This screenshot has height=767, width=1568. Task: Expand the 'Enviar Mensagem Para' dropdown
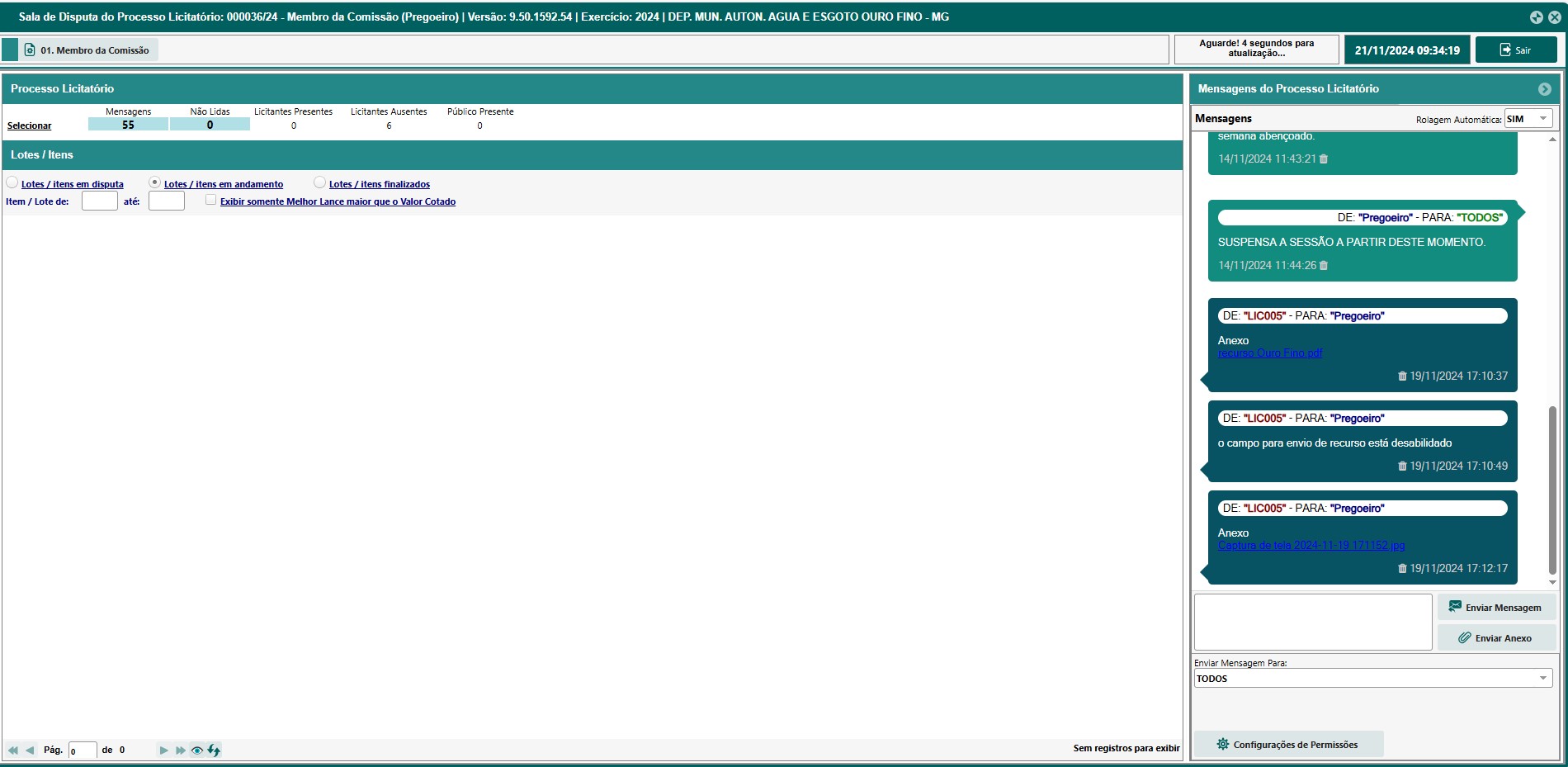pyautogui.click(x=1373, y=678)
